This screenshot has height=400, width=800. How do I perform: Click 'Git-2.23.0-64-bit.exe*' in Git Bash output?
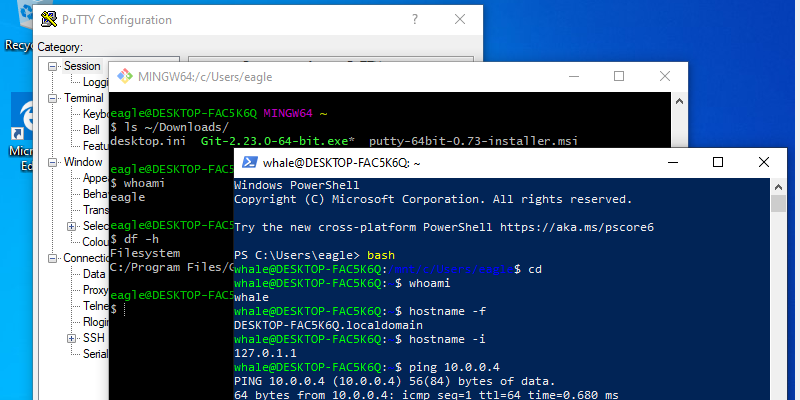pyautogui.click(x=278, y=141)
